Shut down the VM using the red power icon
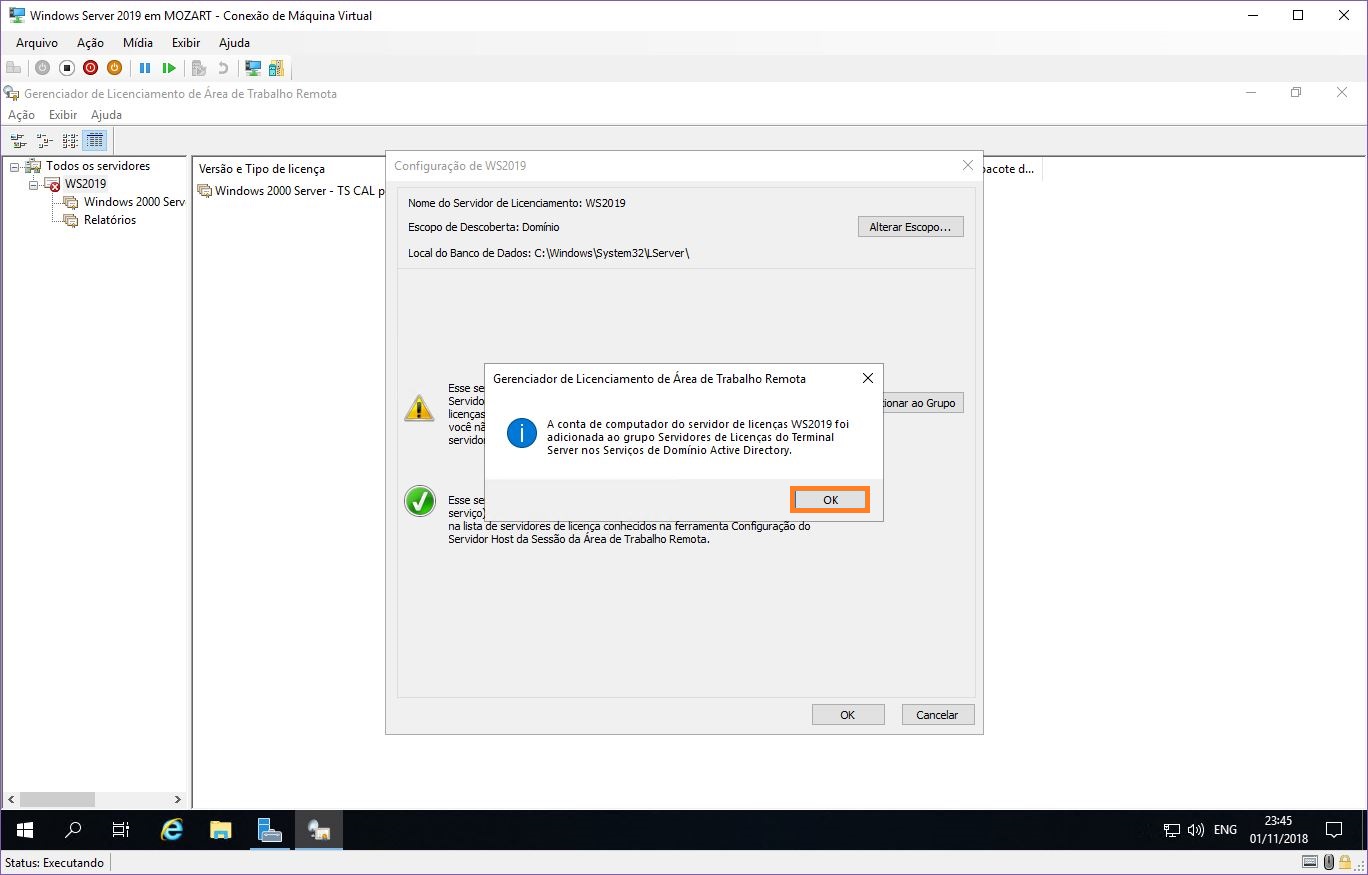This screenshot has height=875, width=1368. pos(90,68)
